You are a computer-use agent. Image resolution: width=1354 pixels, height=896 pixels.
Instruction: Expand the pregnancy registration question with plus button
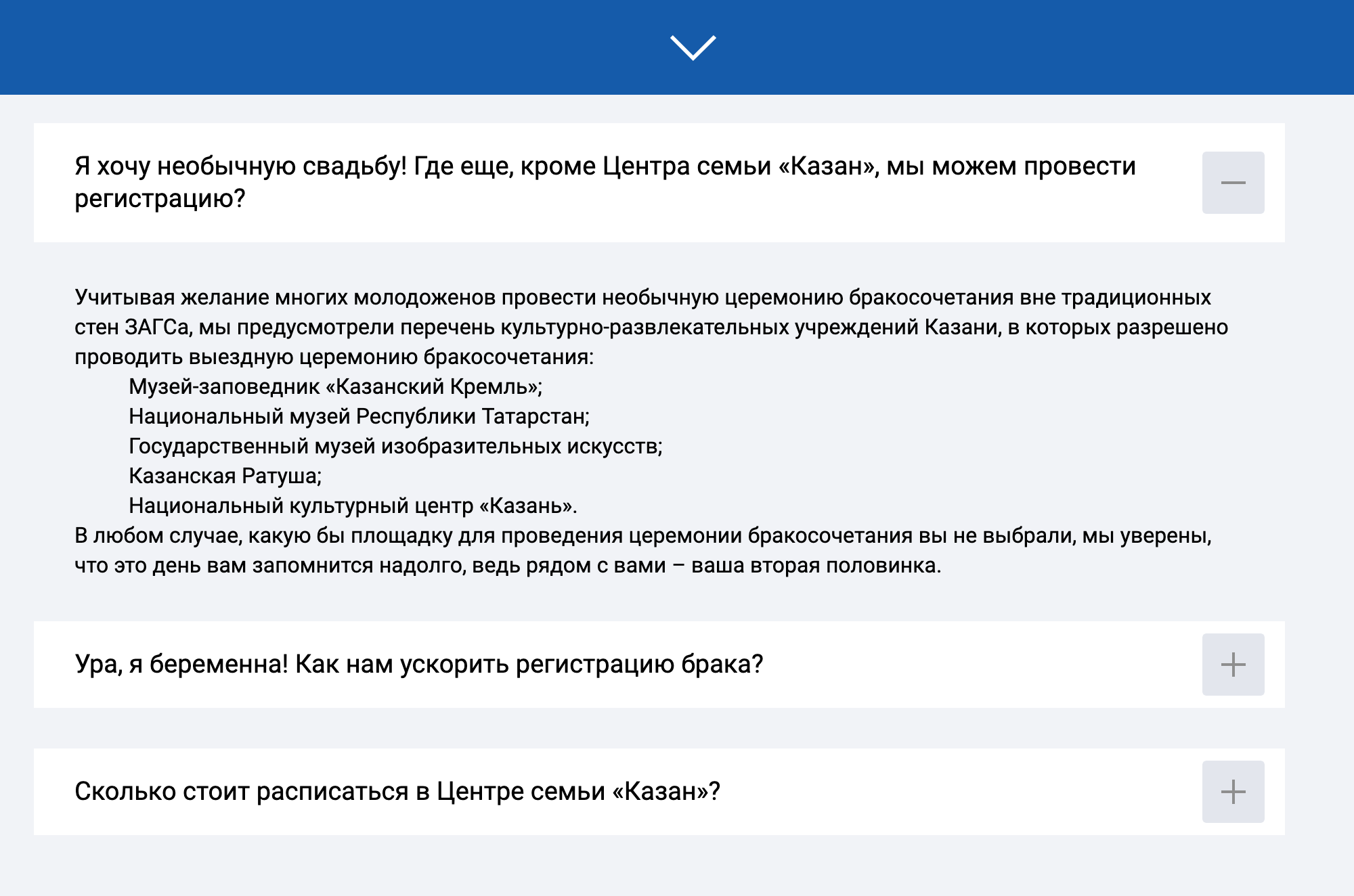coord(1233,665)
